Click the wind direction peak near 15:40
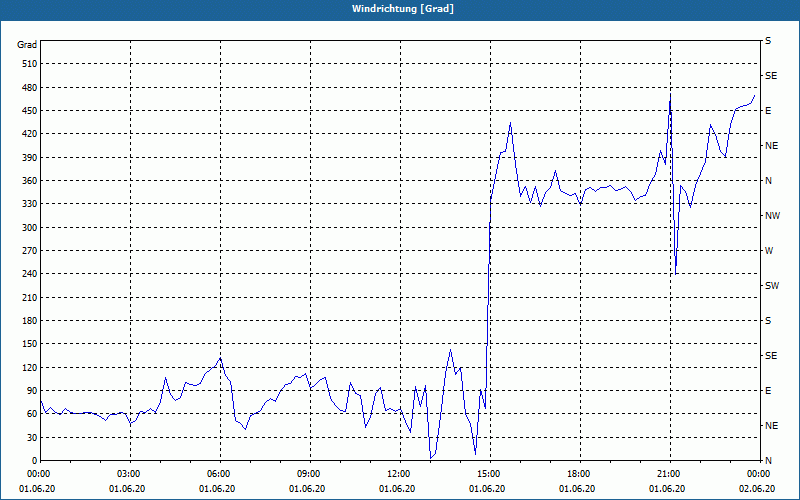The image size is (800, 500). pyautogui.click(x=510, y=123)
